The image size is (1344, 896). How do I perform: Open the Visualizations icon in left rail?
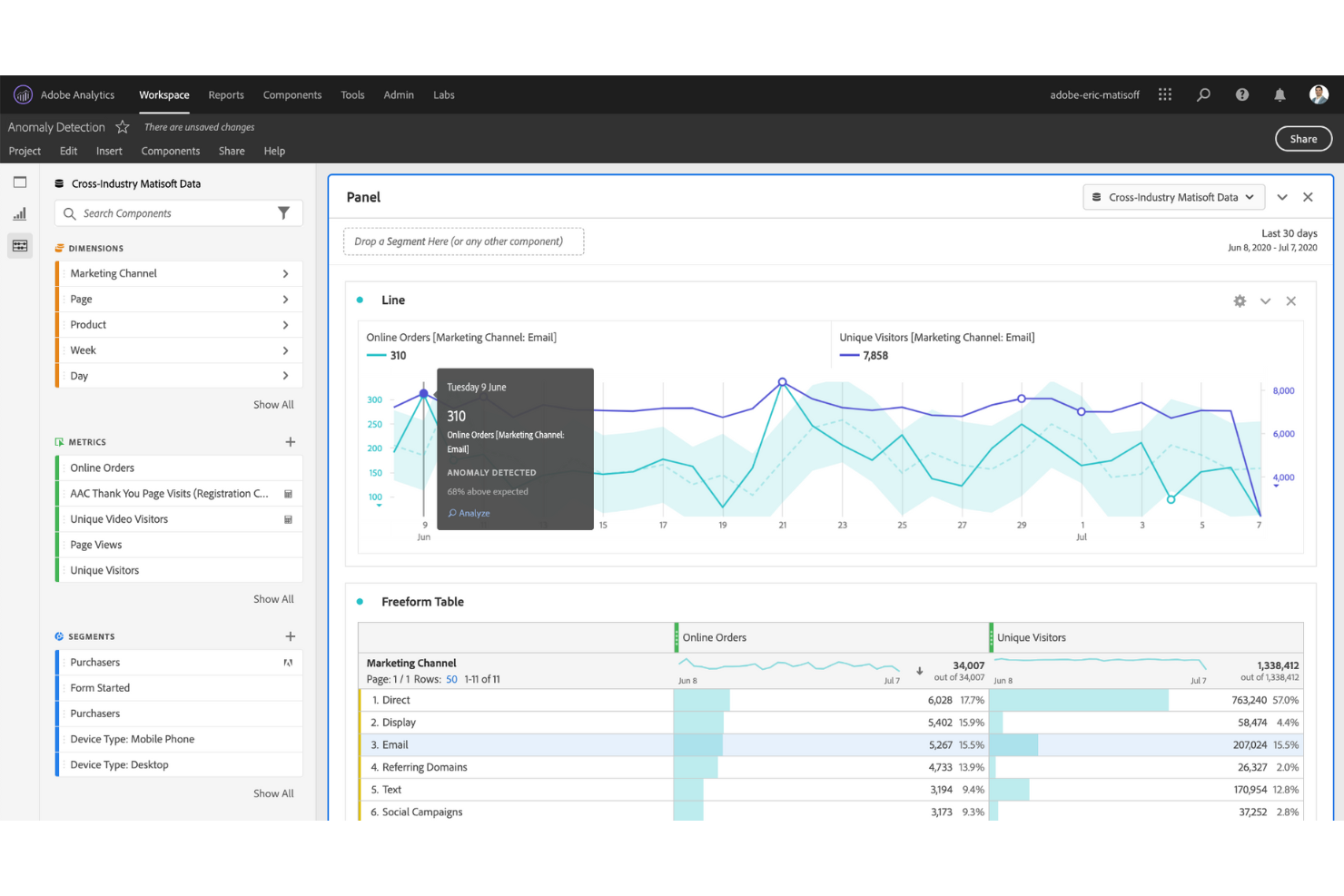pyautogui.click(x=20, y=214)
